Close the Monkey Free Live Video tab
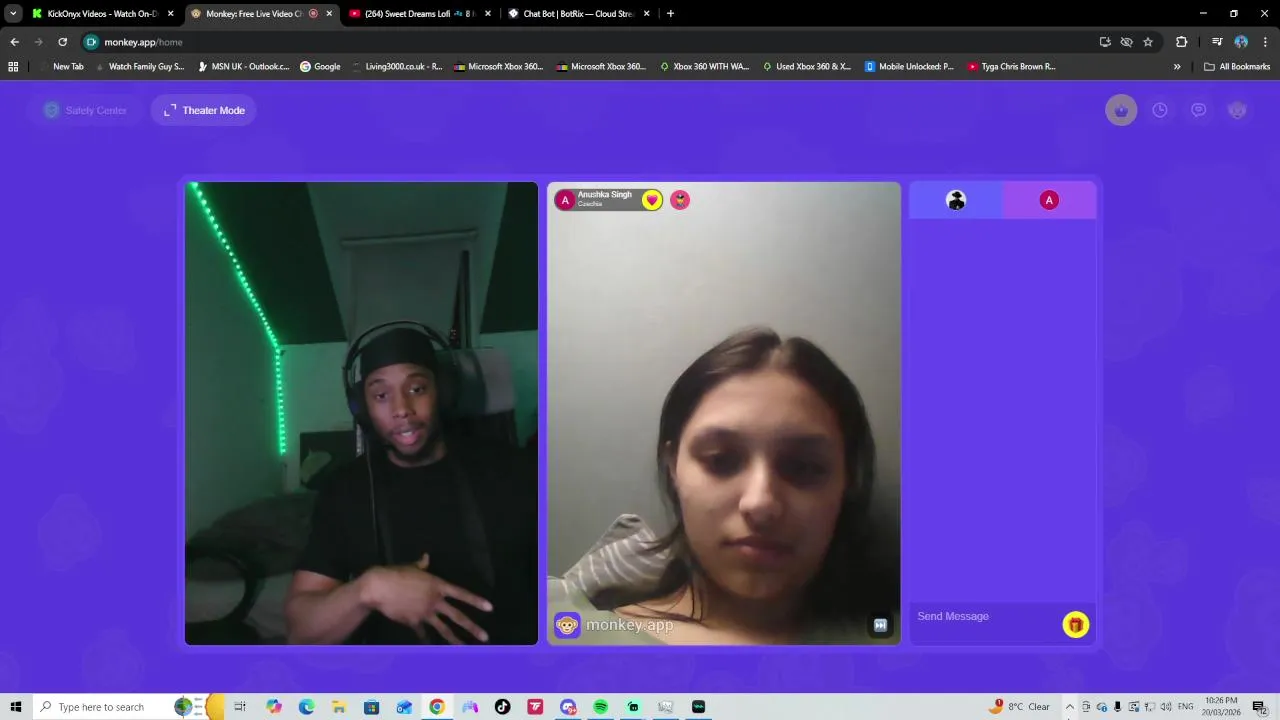This screenshot has height=720, width=1280. point(329,14)
